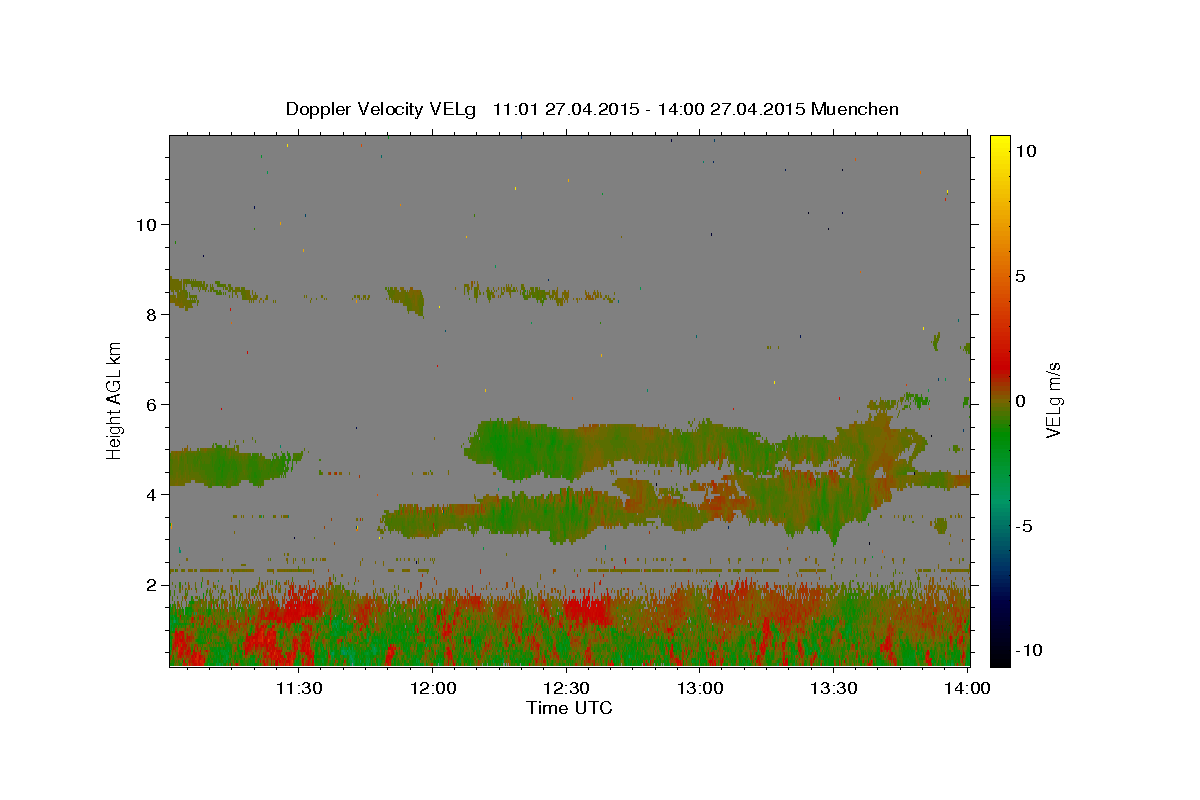Click the height tick label 6

point(151,404)
